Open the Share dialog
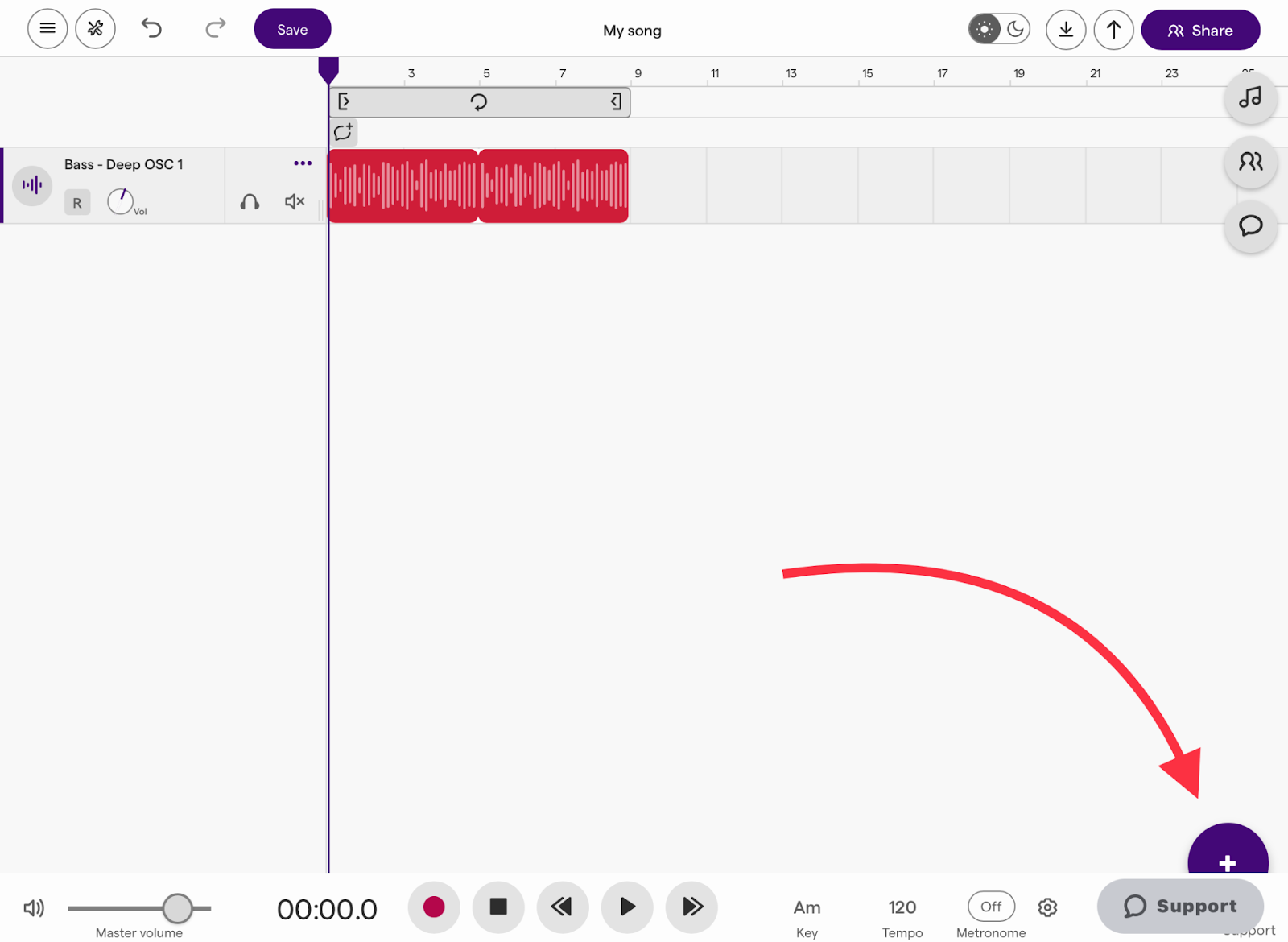The height and width of the screenshot is (942, 1288). (x=1200, y=30)
